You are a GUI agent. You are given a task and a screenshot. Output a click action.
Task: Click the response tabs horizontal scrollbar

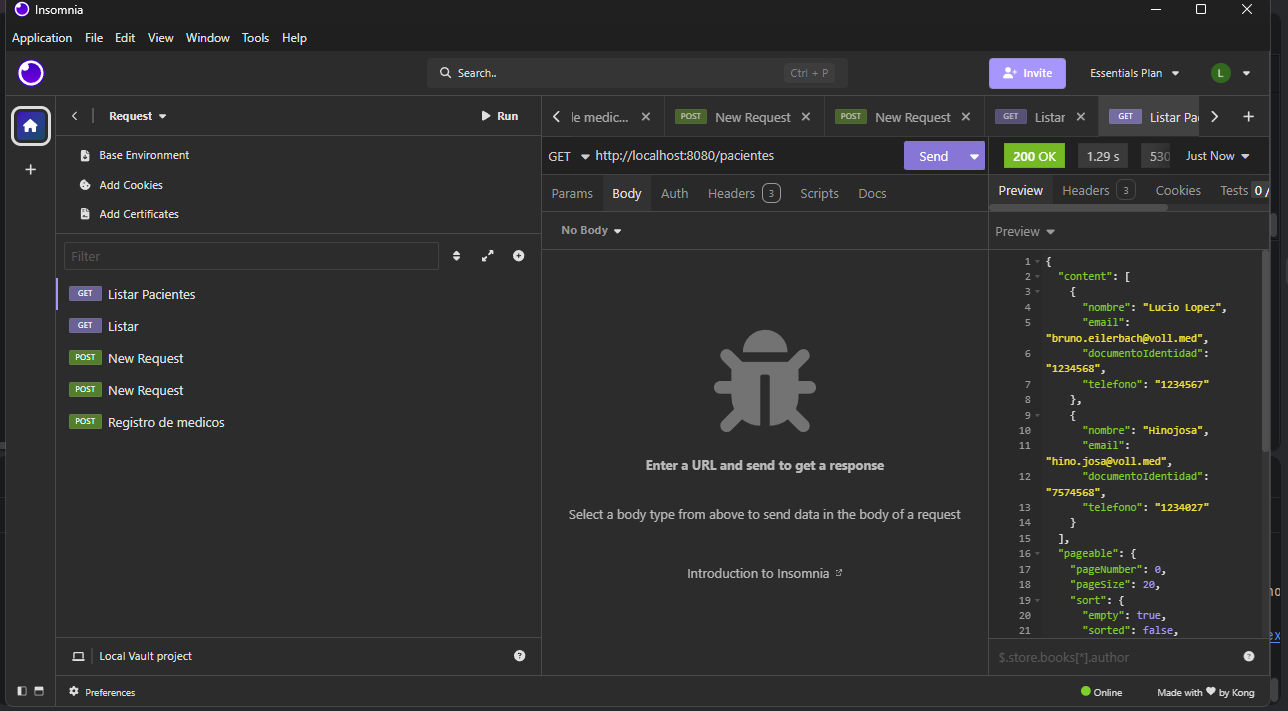[x=1078, y=208]
